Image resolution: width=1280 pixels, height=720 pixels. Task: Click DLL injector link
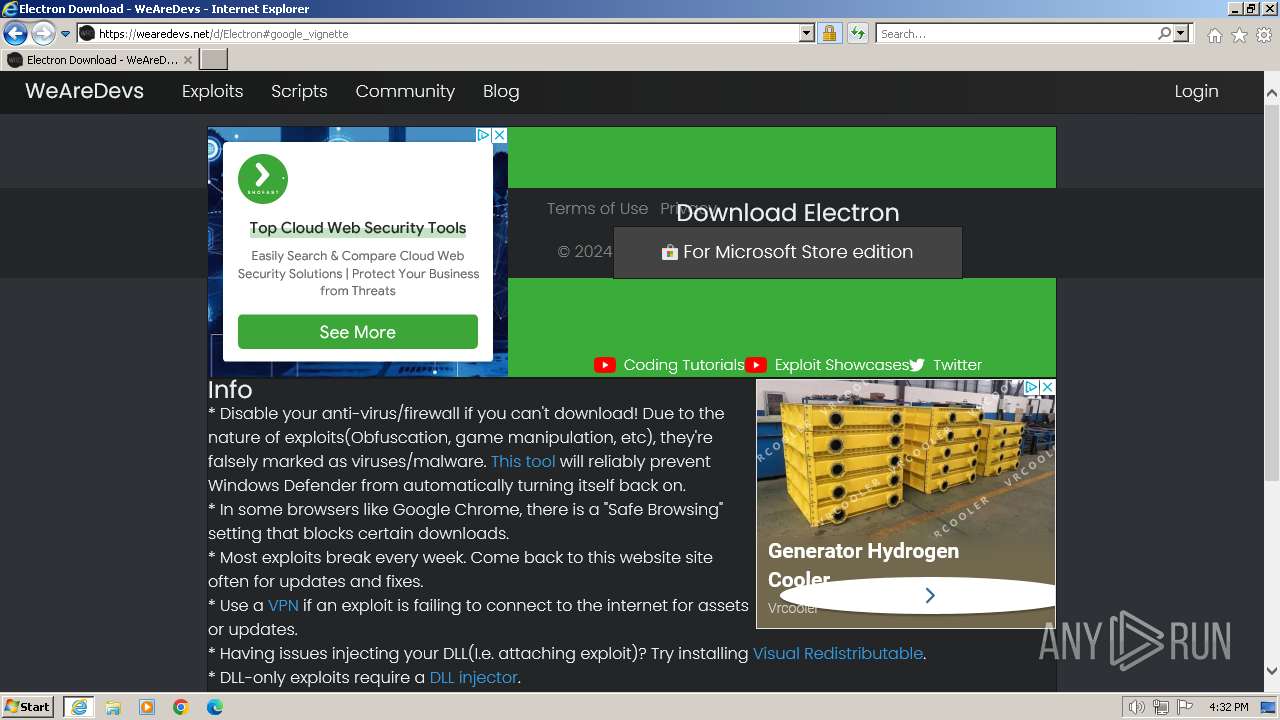click(x=473, y=678)
